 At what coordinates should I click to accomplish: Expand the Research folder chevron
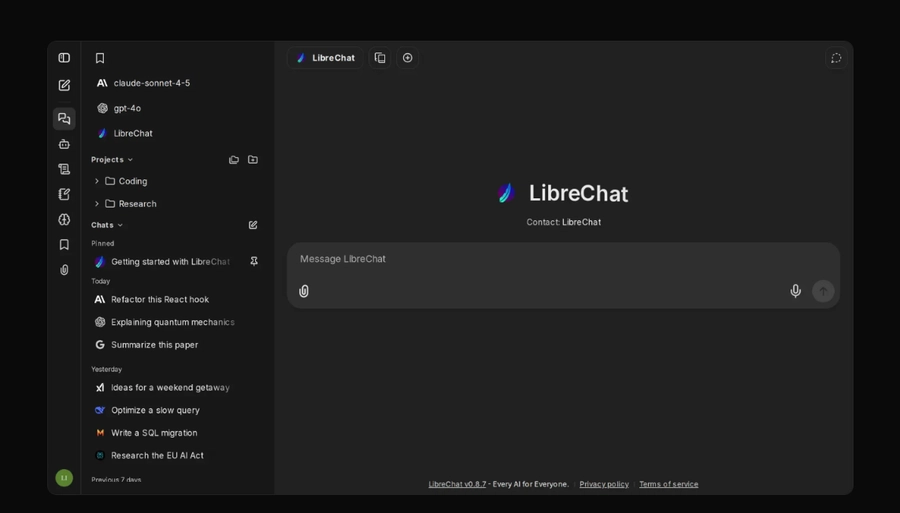click(x=96, y=204)
